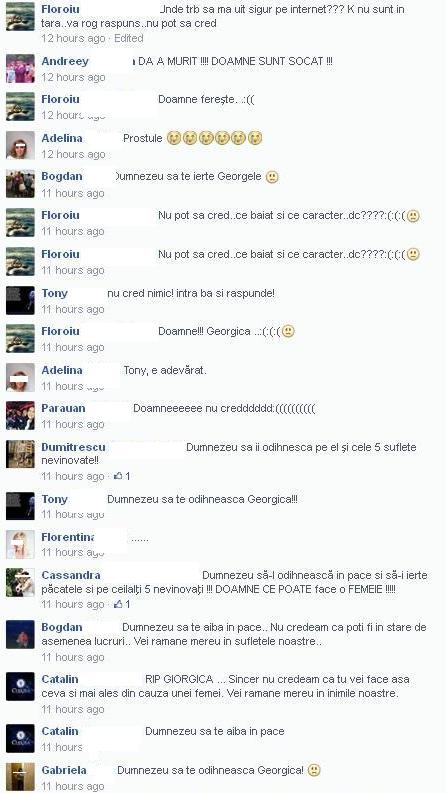The image size is (446, 793).
Task: Open Gabriela's profile photo
Action: 20,777
